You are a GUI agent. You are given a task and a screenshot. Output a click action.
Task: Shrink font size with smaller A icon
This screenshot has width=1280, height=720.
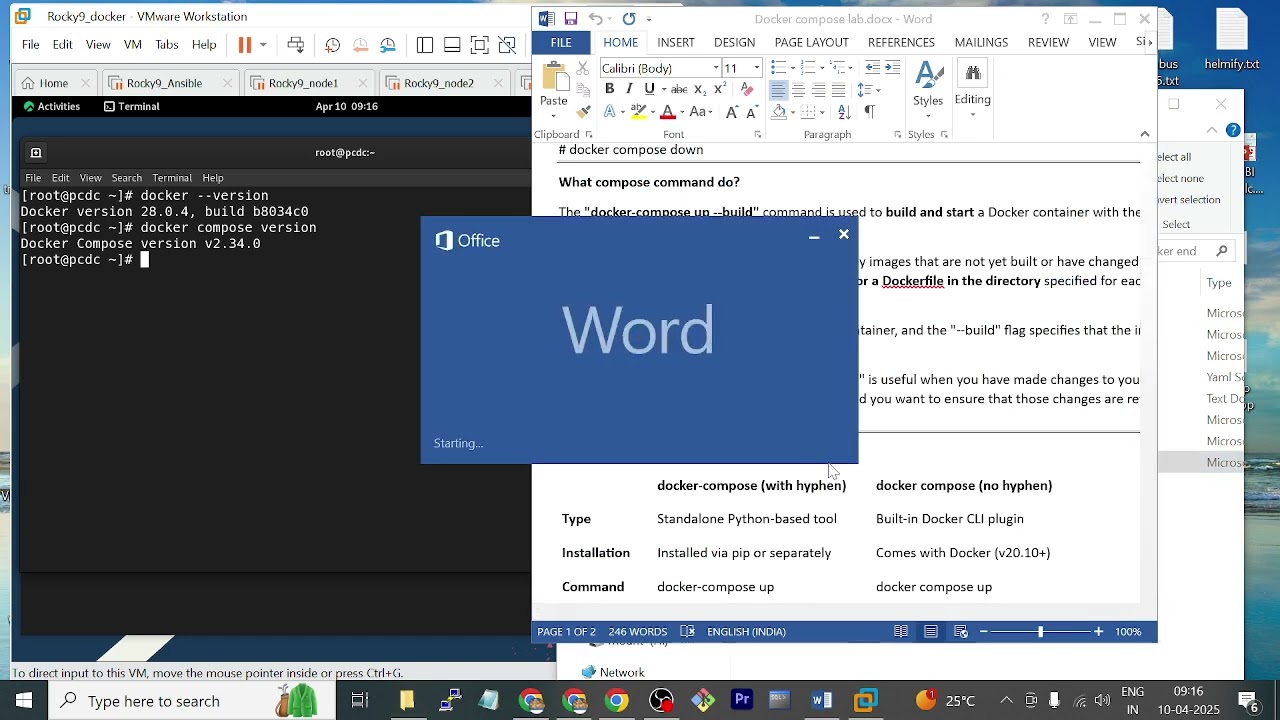coord(750,112)
